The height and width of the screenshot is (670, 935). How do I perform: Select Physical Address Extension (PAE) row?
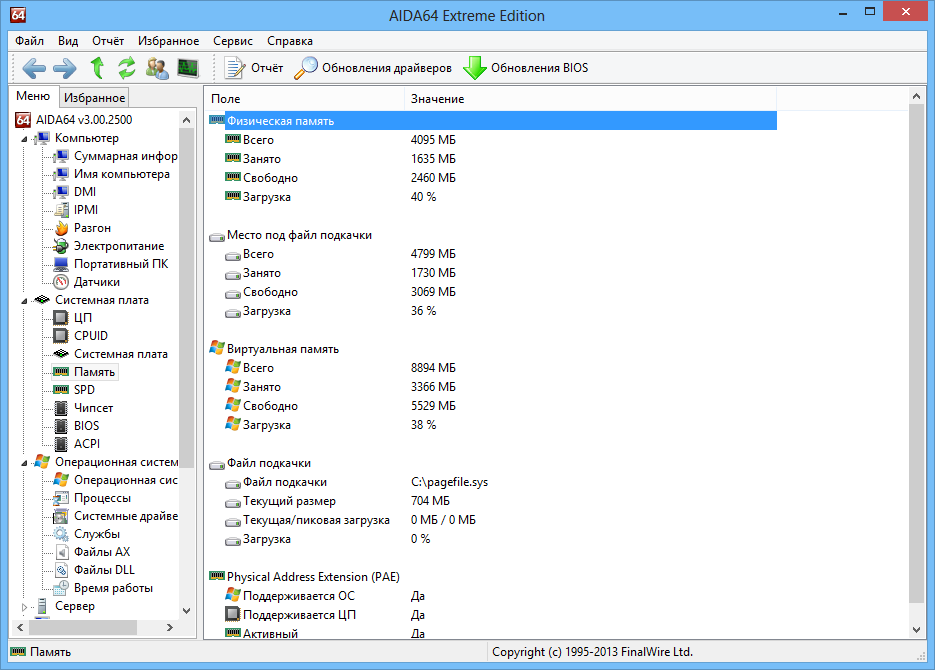491,576
